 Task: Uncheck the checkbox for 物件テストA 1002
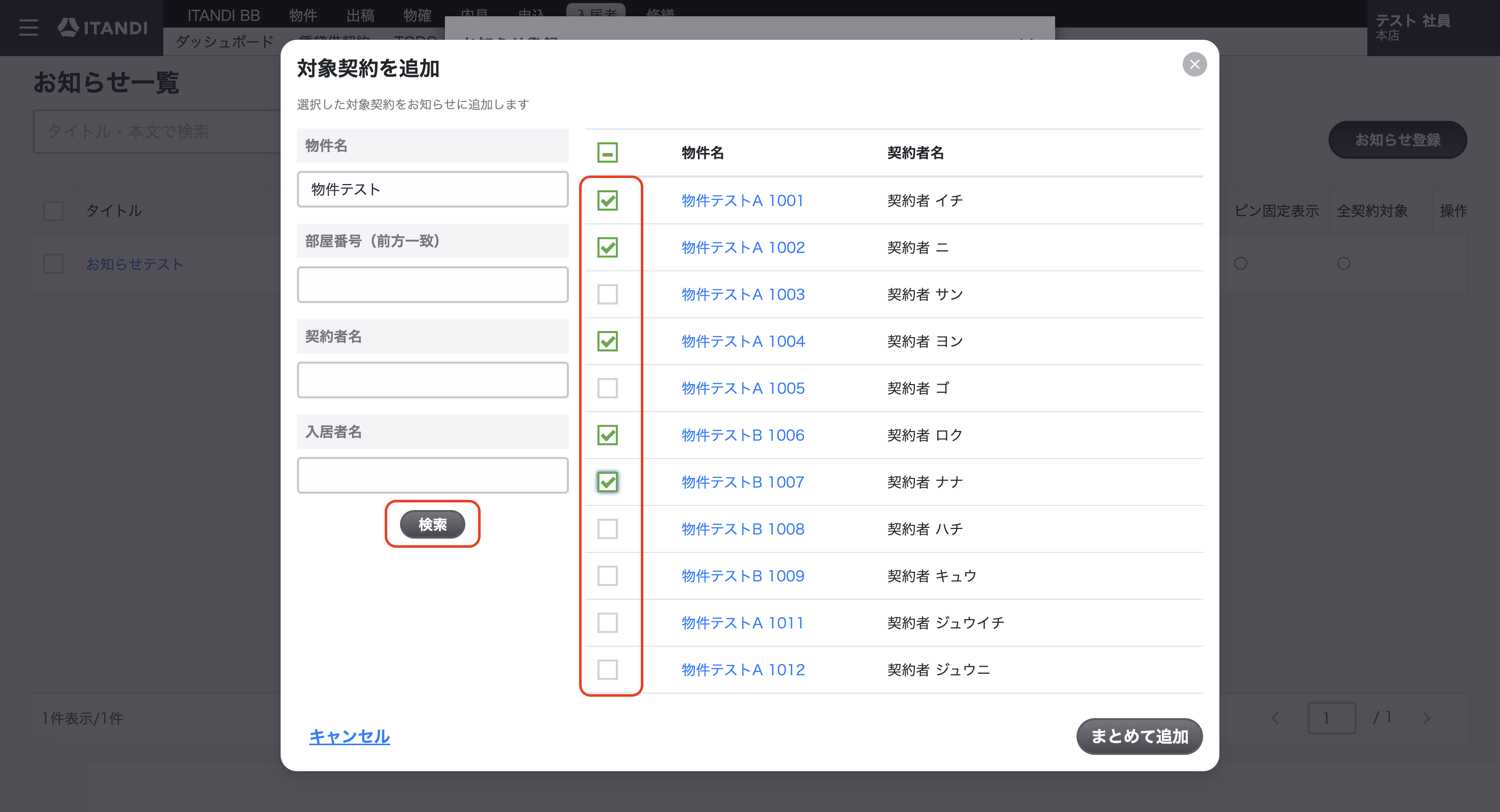(x=607, y=247)
